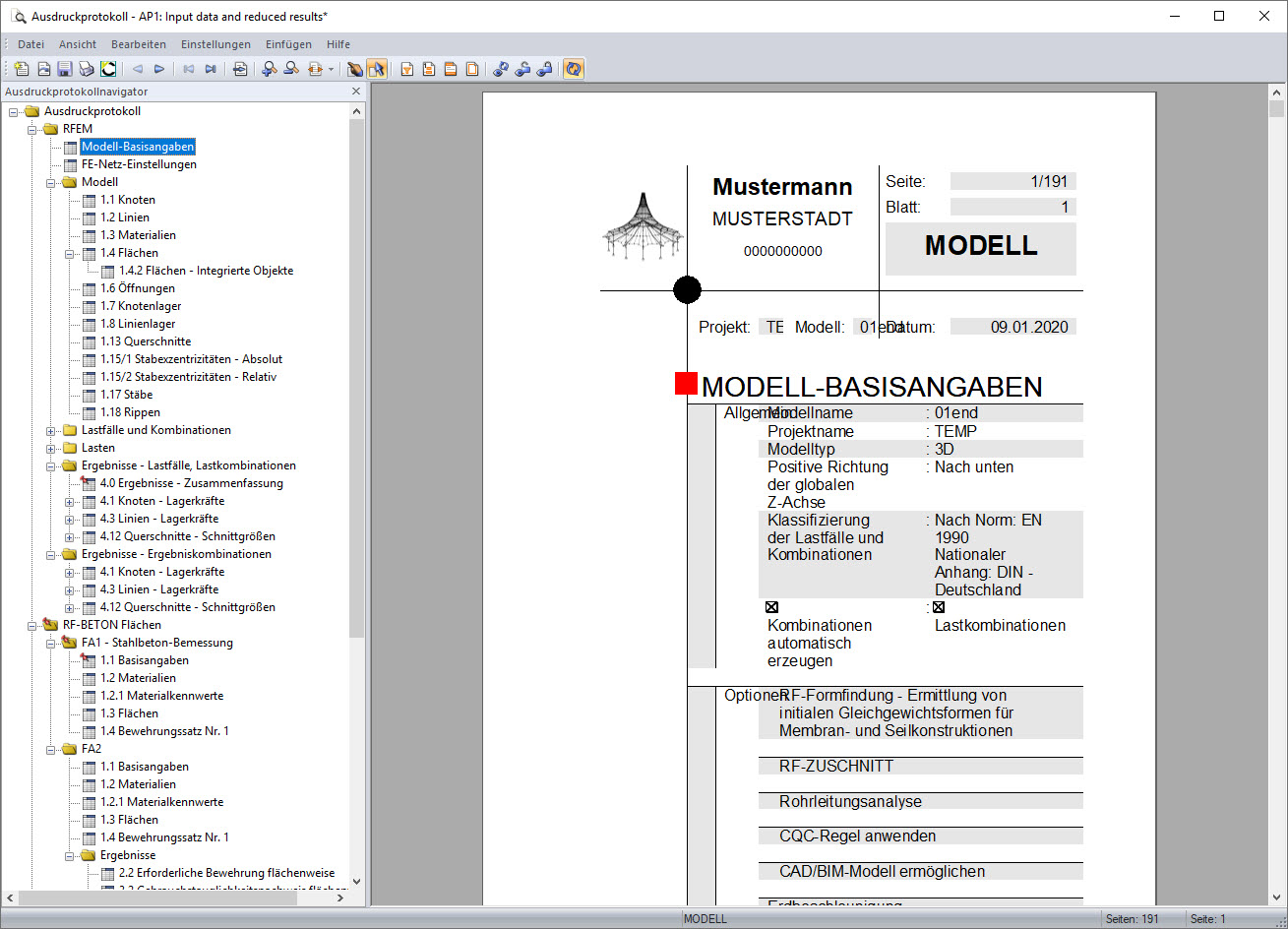Zoom out of the report page
Viewport: 1288px width, 929px height.
[291, 68]
